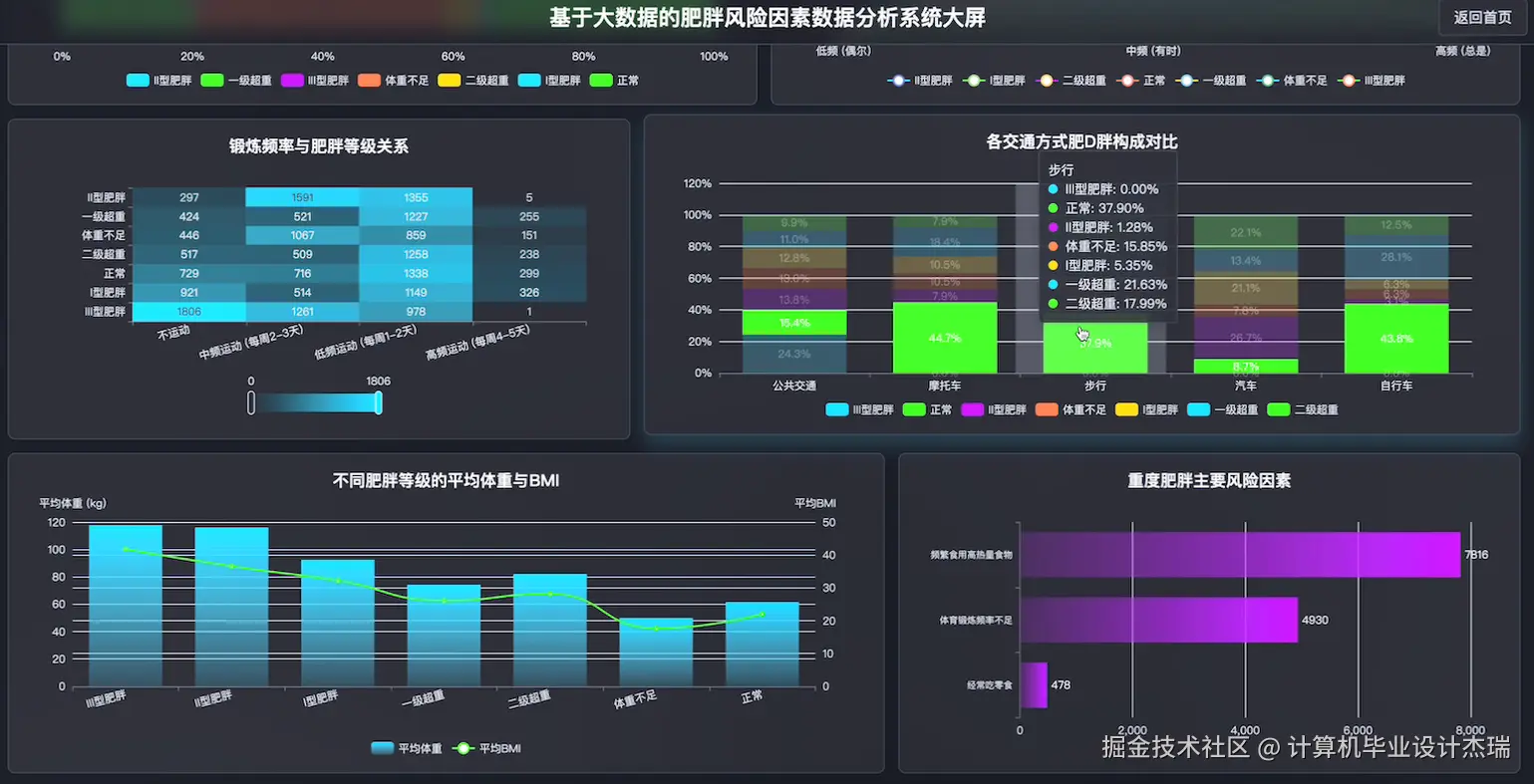The image size is (1534, 784).
Task: Click the 平均体重 legend icon below BMI chart
Action: click(x=383, y=747)
